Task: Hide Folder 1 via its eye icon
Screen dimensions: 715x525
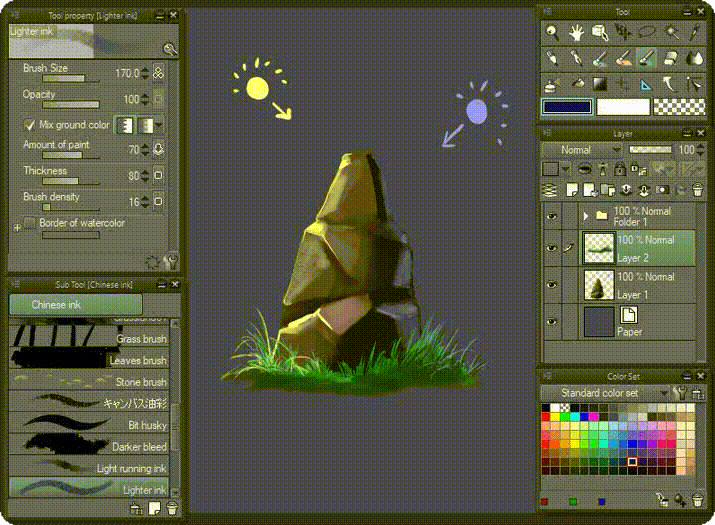Action: coord(551,216)
